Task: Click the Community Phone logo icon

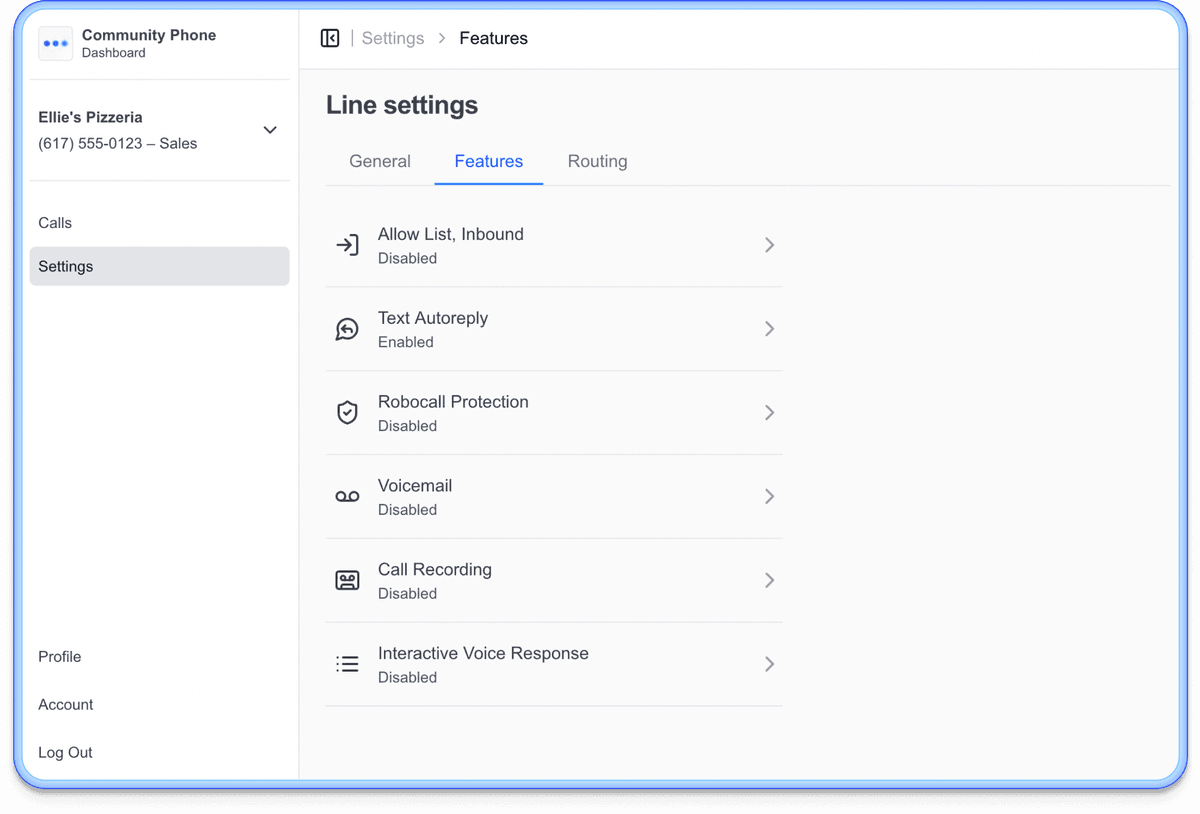Action: (x=55, y=44)
